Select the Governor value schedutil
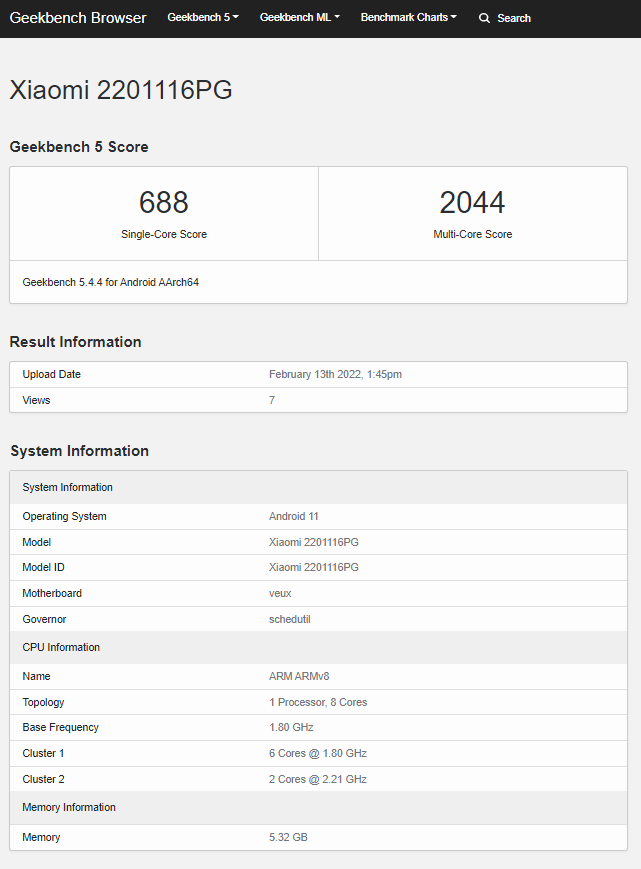This screenshot has height=869, width=641. [290, 619]
